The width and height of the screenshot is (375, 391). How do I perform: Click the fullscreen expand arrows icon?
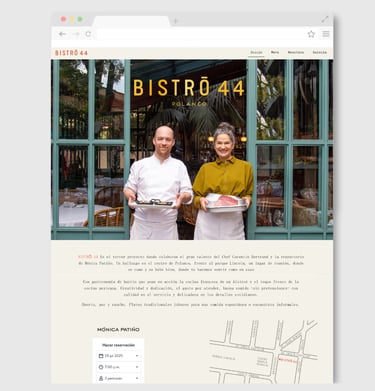pyautogui.click(x=325, y=20)
